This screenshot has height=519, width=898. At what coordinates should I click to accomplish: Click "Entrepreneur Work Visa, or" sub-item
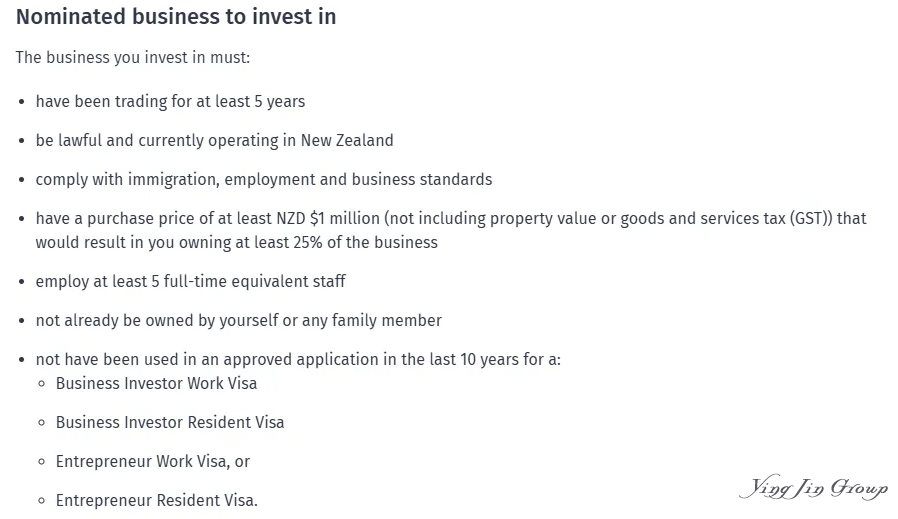pos(153,461)
